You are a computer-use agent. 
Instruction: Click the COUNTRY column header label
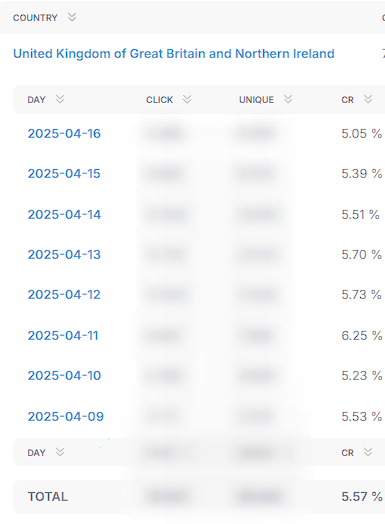35,18
